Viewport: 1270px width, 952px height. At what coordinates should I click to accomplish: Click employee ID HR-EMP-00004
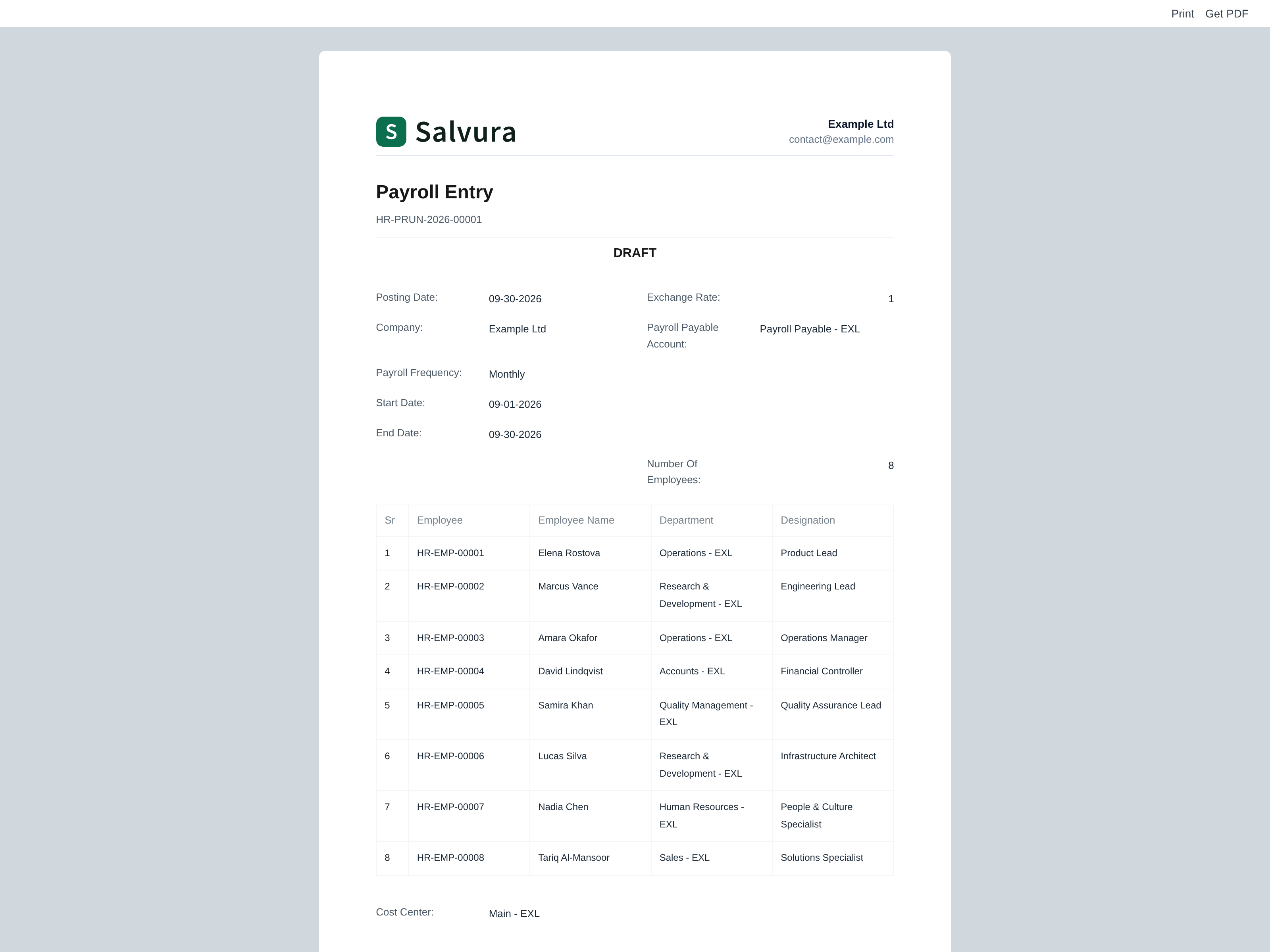(x=450, y=672)
